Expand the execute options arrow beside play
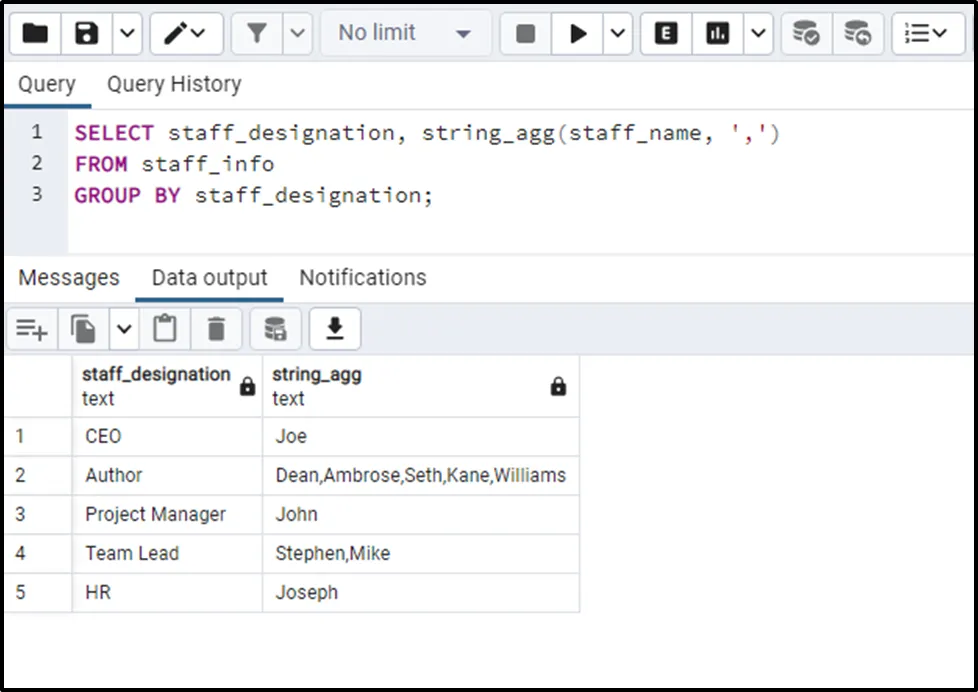This screenshot has width=978, height=692. point(618,34)
